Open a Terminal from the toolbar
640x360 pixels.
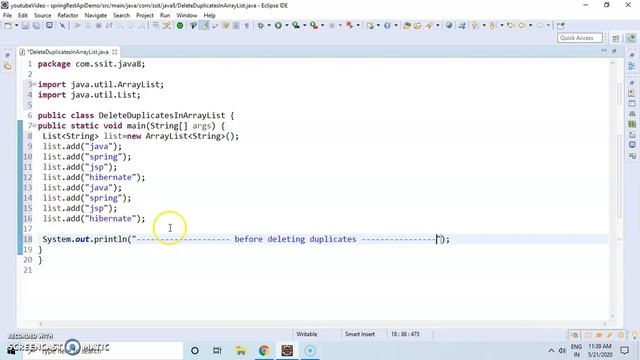click(49, 25)
